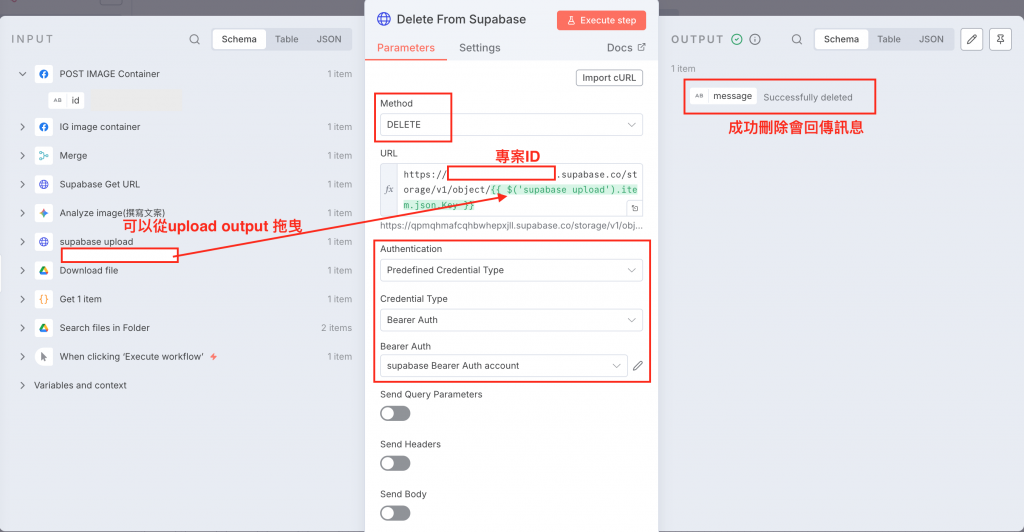Click the message field in OUTPUT
The height and width of the screenshot is (532, 1024).
pyautogui.click(x=724, y=96)
